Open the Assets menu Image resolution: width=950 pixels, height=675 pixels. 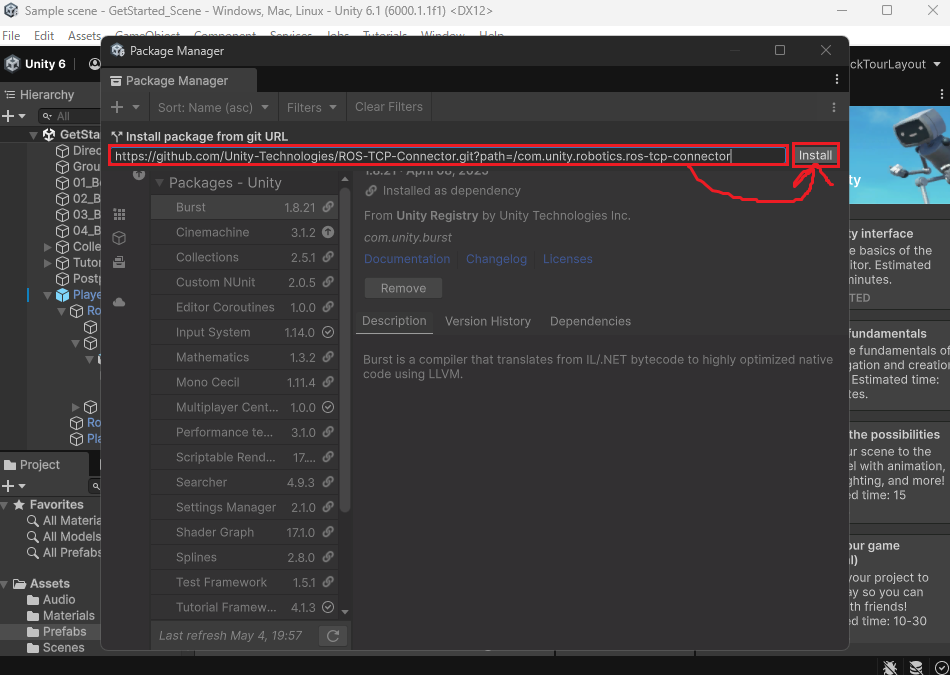84,36
